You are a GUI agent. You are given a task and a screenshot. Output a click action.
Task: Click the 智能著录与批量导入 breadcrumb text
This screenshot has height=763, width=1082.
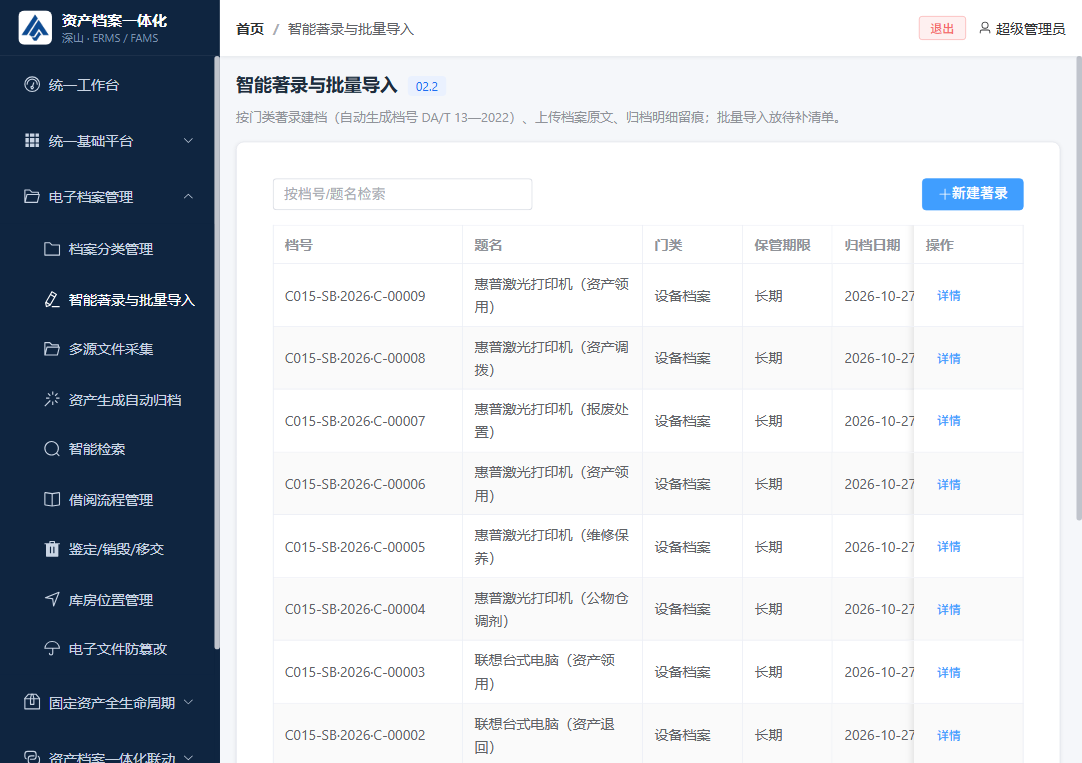pyautogui.click(x=351, y=29)
